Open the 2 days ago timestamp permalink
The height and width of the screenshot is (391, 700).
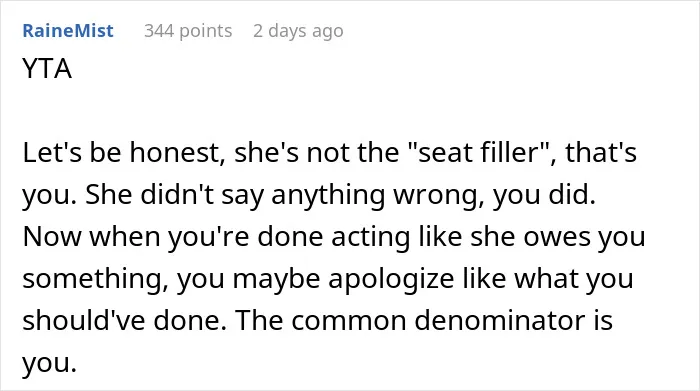(298, 31)
